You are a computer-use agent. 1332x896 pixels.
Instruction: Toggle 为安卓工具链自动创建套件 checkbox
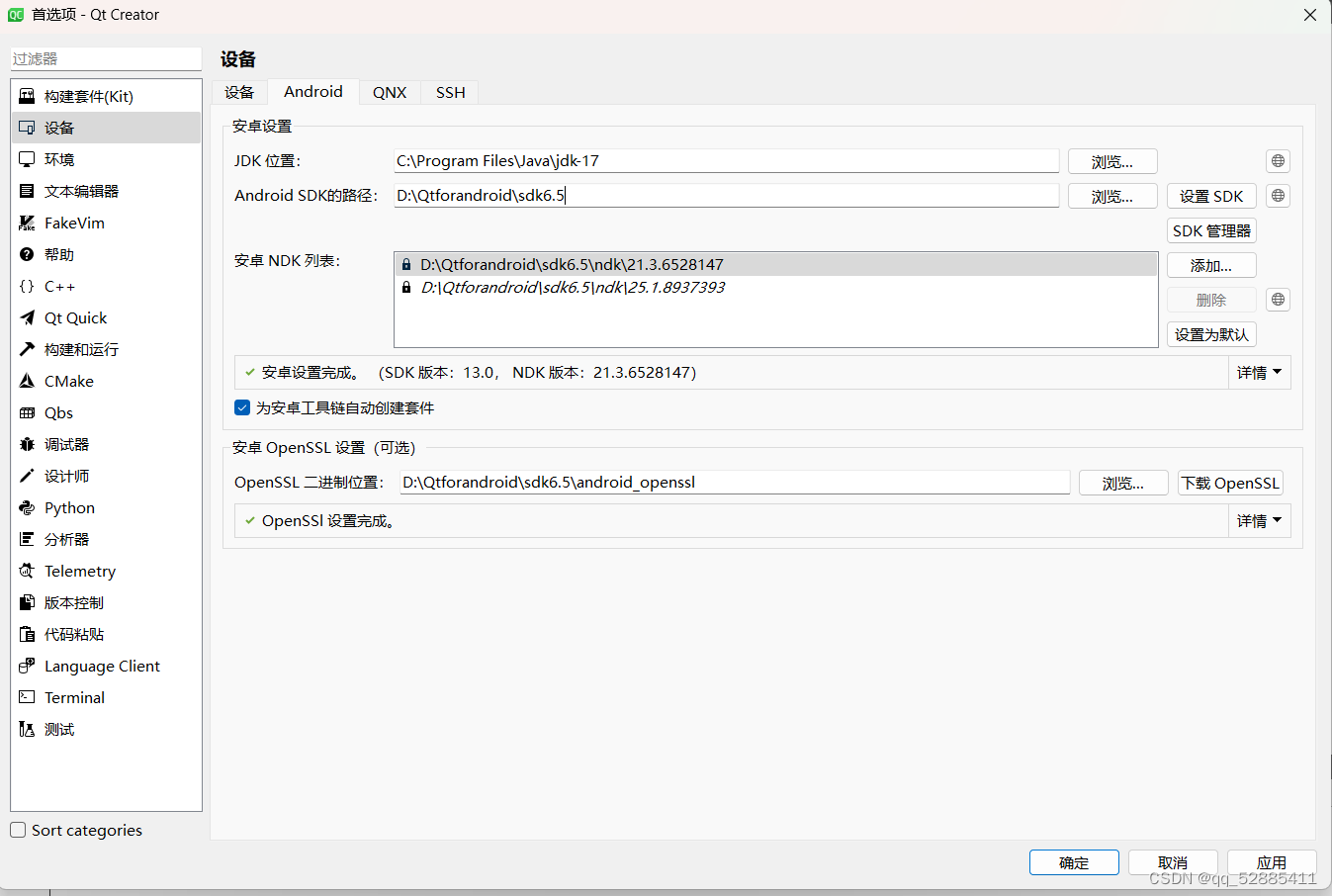pyautogui.click(x=242, y=407)
